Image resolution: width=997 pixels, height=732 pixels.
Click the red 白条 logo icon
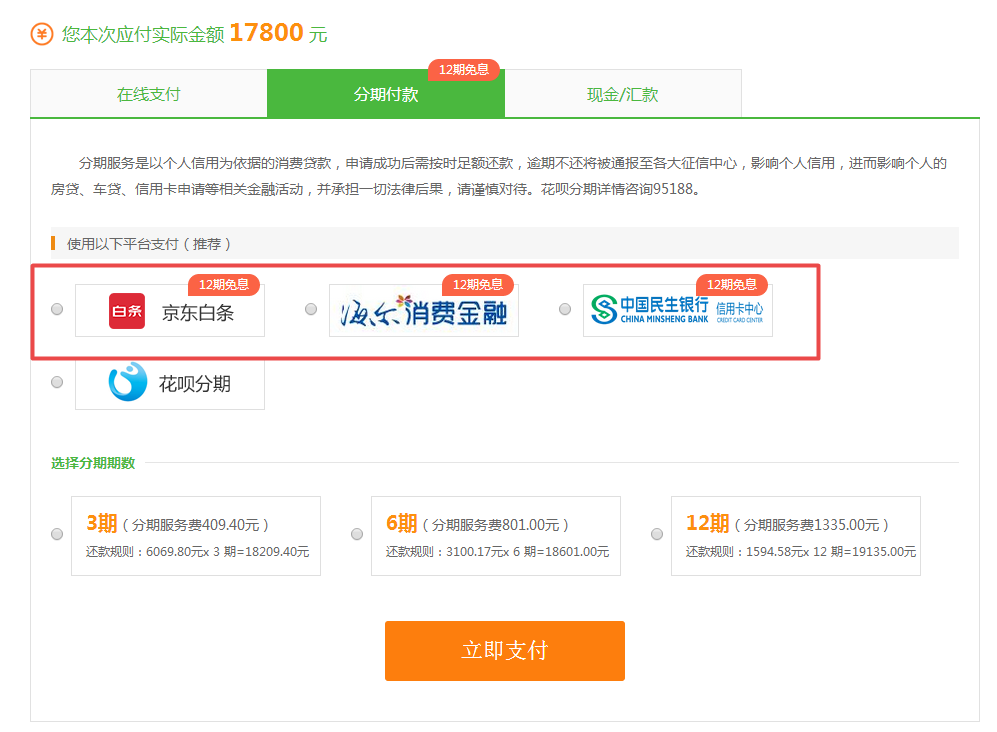[x=127, y=311]
